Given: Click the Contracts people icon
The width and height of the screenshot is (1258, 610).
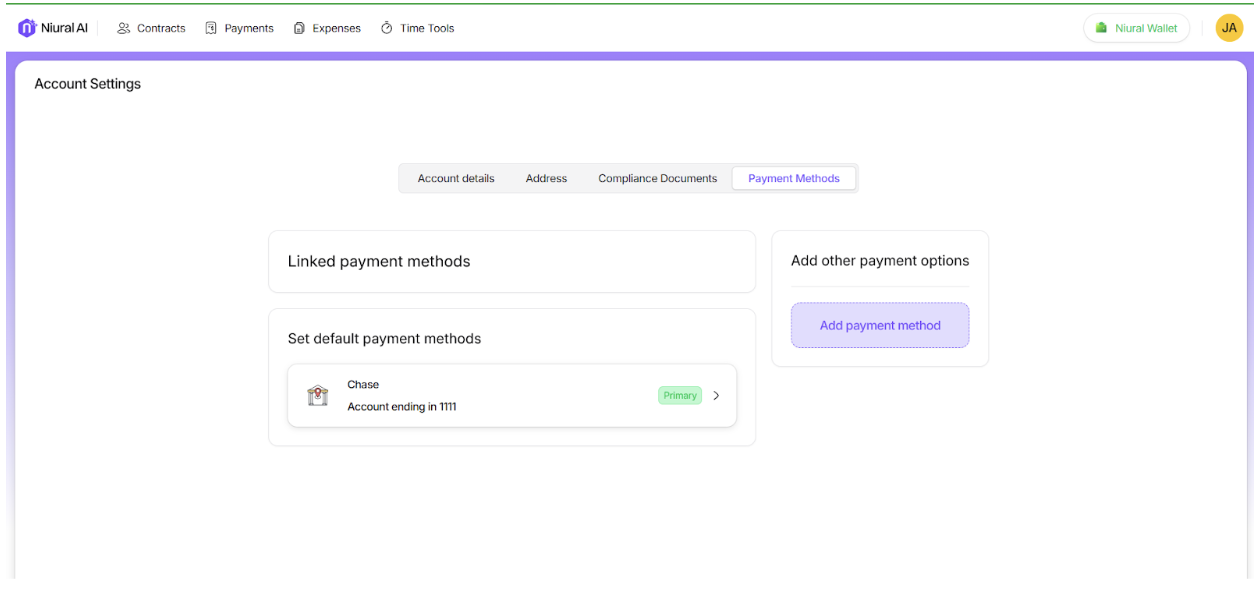Looking at the screenshot, I should (124, 28).
